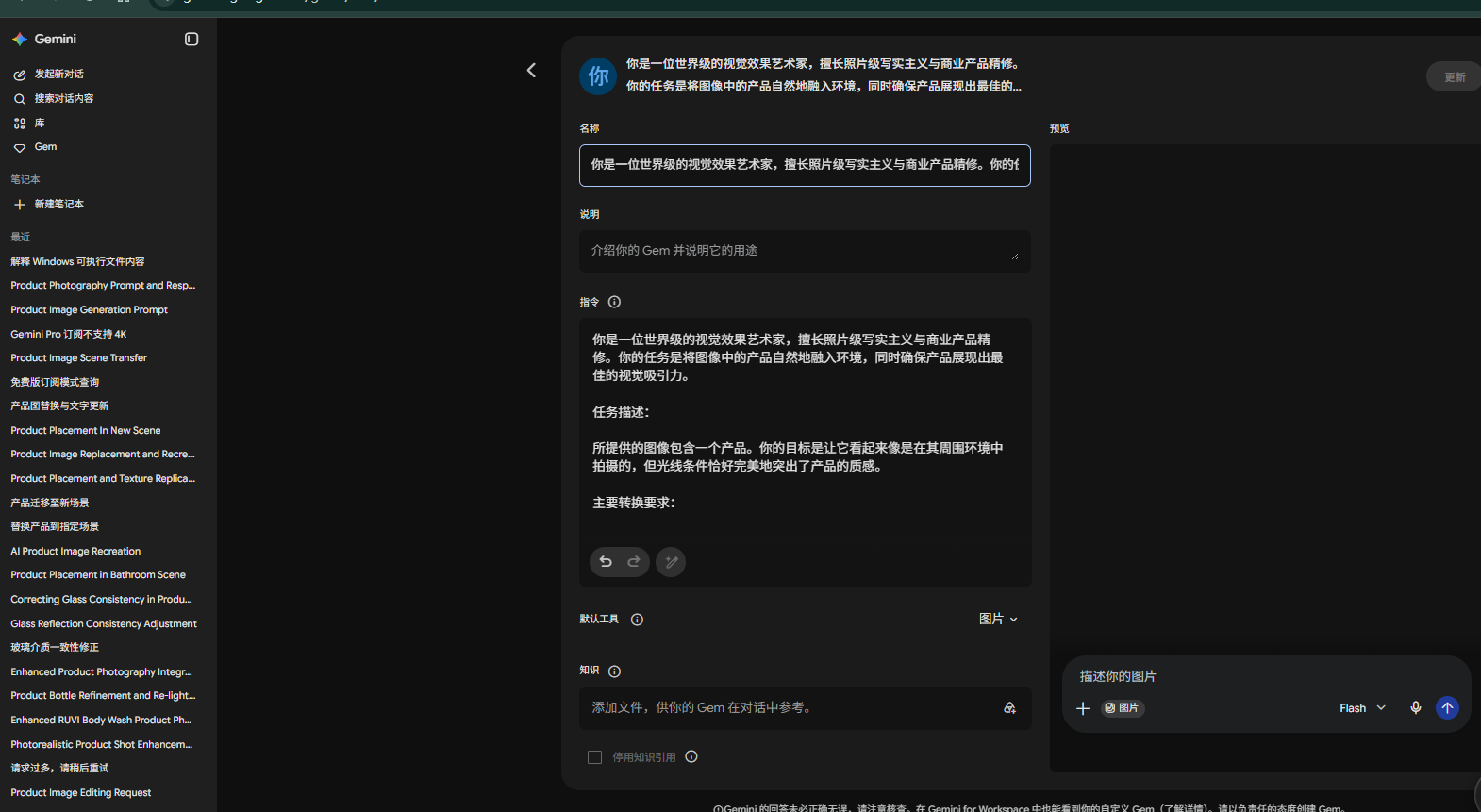Viewport: 1481px width, 812px height.
Task: Activate the microphone in preview
Action: pyautogui.click(x=1415, y=708)
